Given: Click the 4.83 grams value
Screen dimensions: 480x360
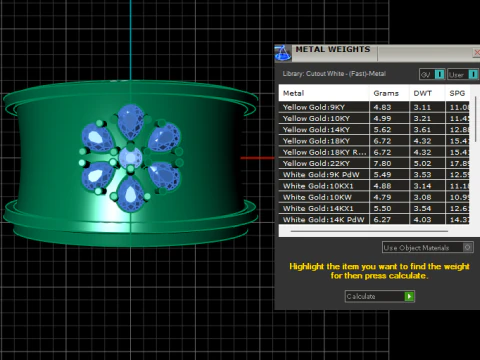Looking at the screenshot, I should pyautogui.click(x=382, y=107).
